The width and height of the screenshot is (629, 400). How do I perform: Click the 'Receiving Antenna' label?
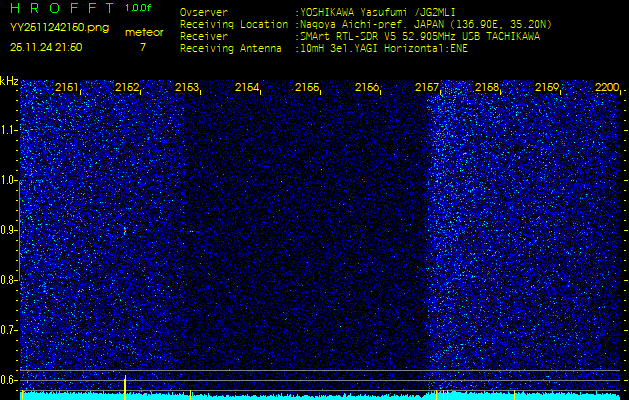tap(231, 49)
